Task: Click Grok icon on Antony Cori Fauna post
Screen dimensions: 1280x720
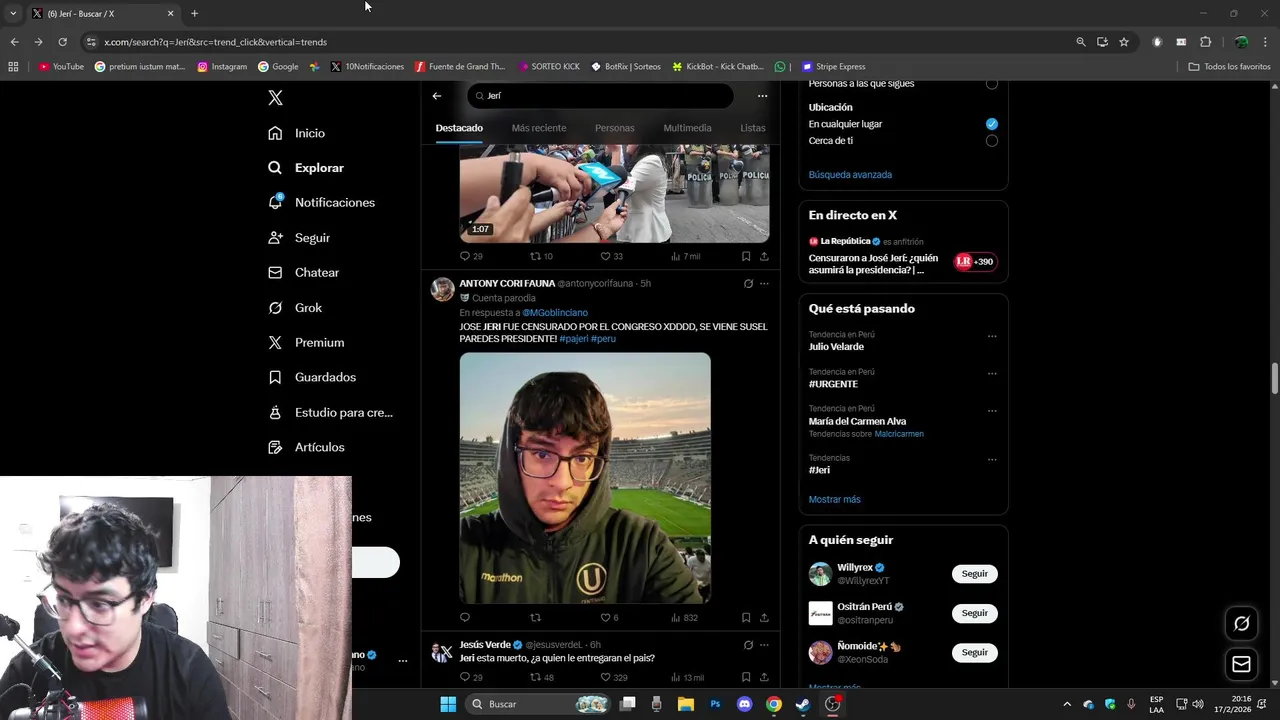Action: pyautogui.click(x=748, y=284)
